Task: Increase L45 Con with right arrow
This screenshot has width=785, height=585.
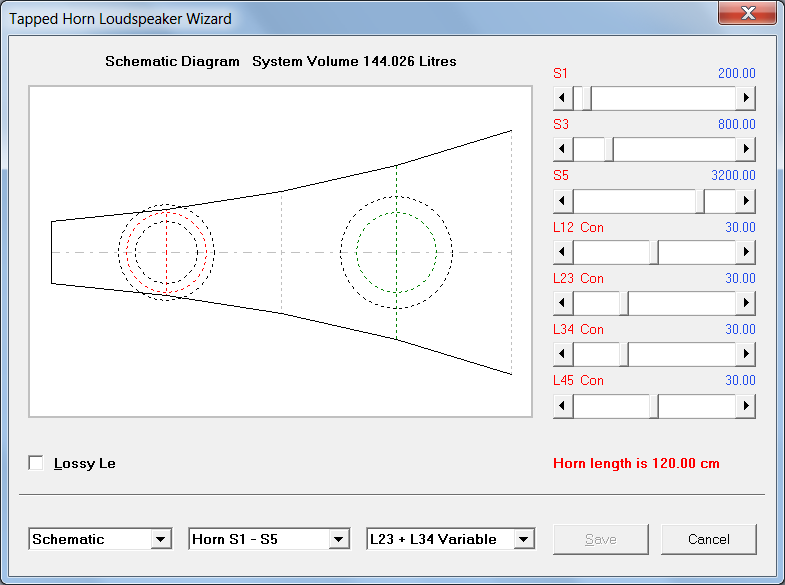Action: point(745,406)
